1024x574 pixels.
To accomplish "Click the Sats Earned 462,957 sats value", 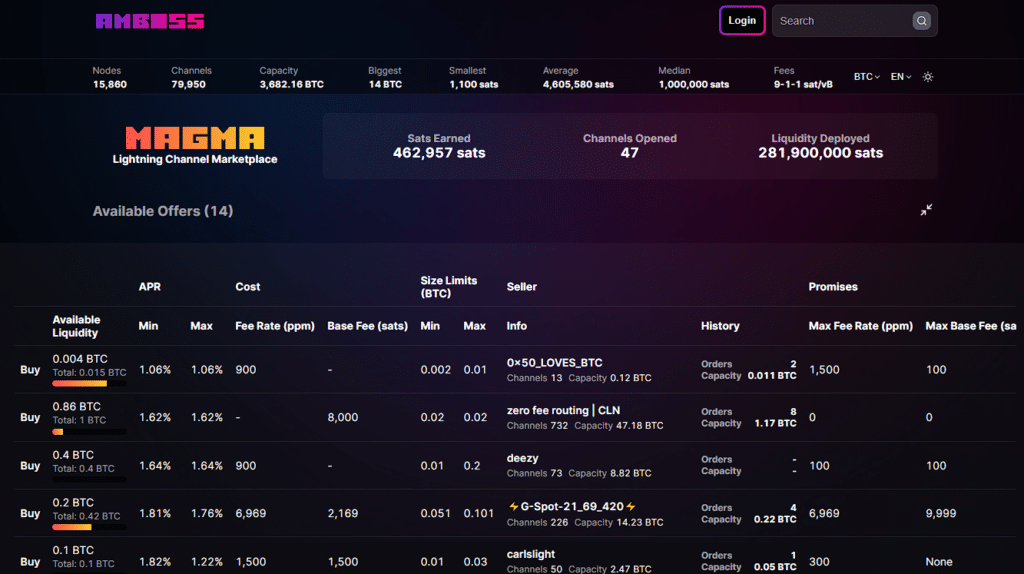I will (x=439, y=153).
